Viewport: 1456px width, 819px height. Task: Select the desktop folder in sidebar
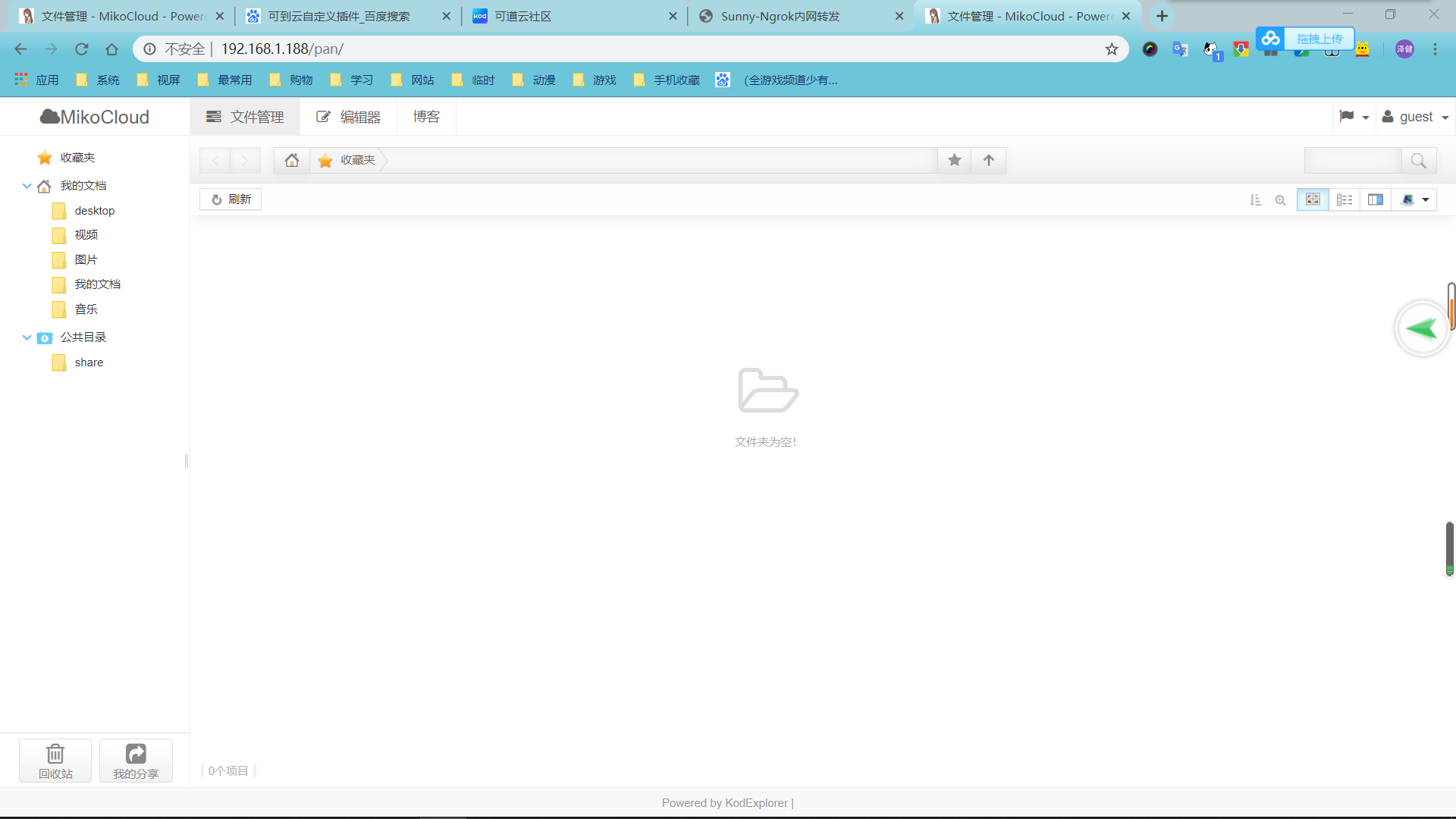pos(94,211)
